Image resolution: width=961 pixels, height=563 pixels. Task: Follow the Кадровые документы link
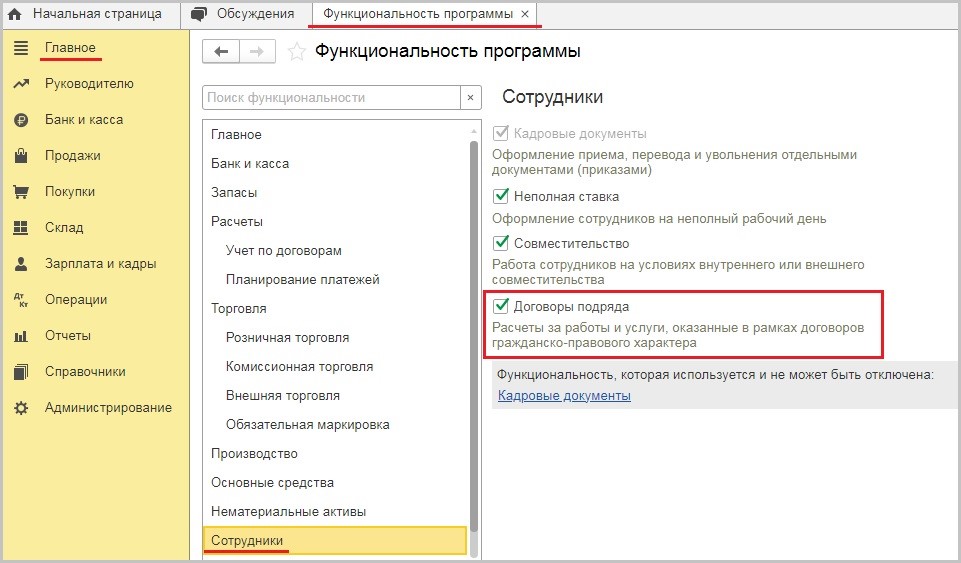click(x=564, y=396)
